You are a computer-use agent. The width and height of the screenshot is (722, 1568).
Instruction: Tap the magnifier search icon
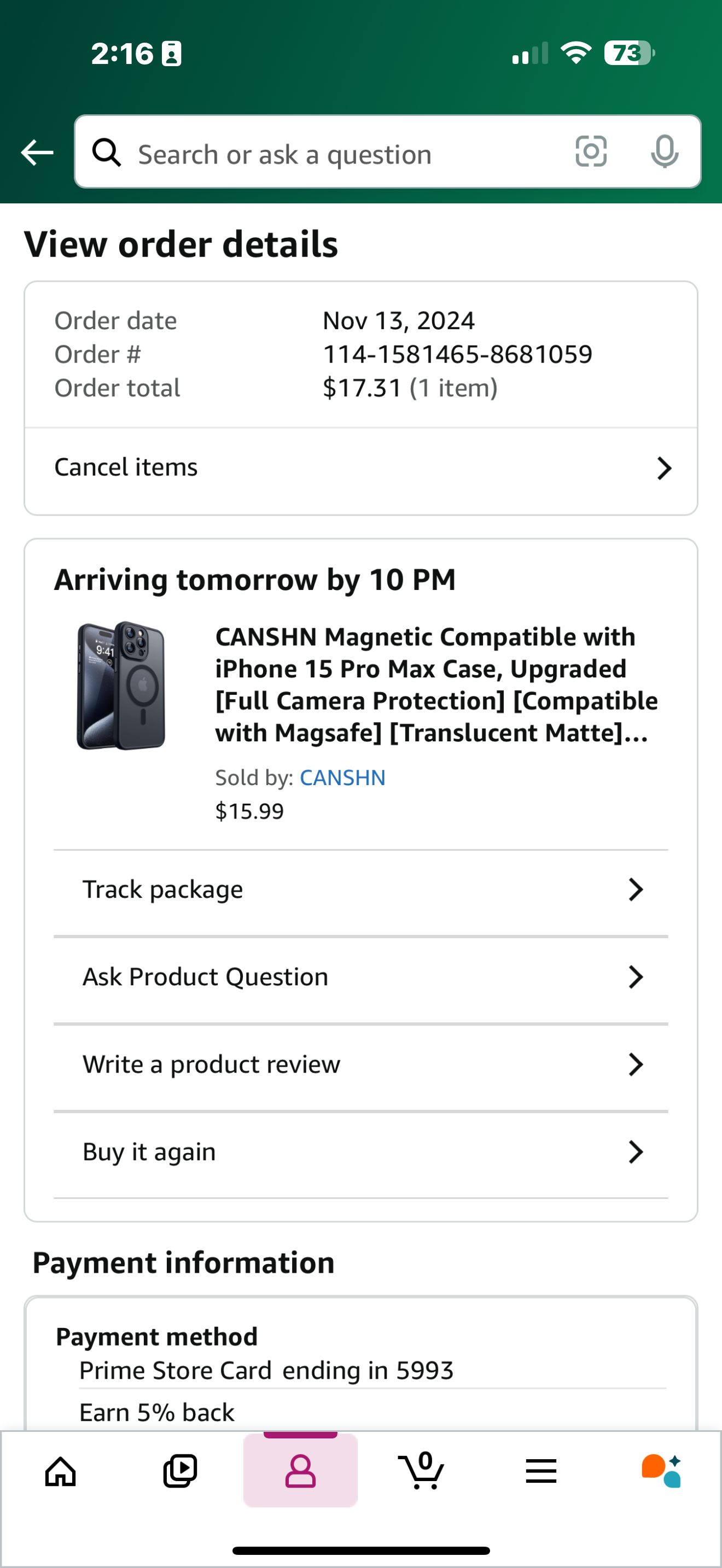point(107,152)
